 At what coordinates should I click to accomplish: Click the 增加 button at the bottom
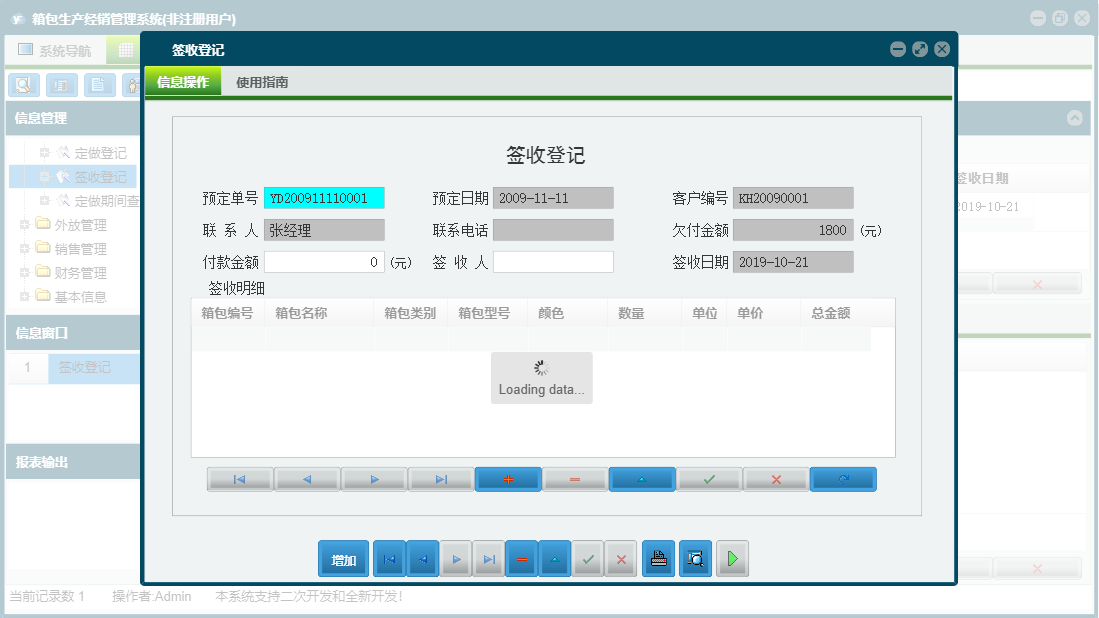343,558
